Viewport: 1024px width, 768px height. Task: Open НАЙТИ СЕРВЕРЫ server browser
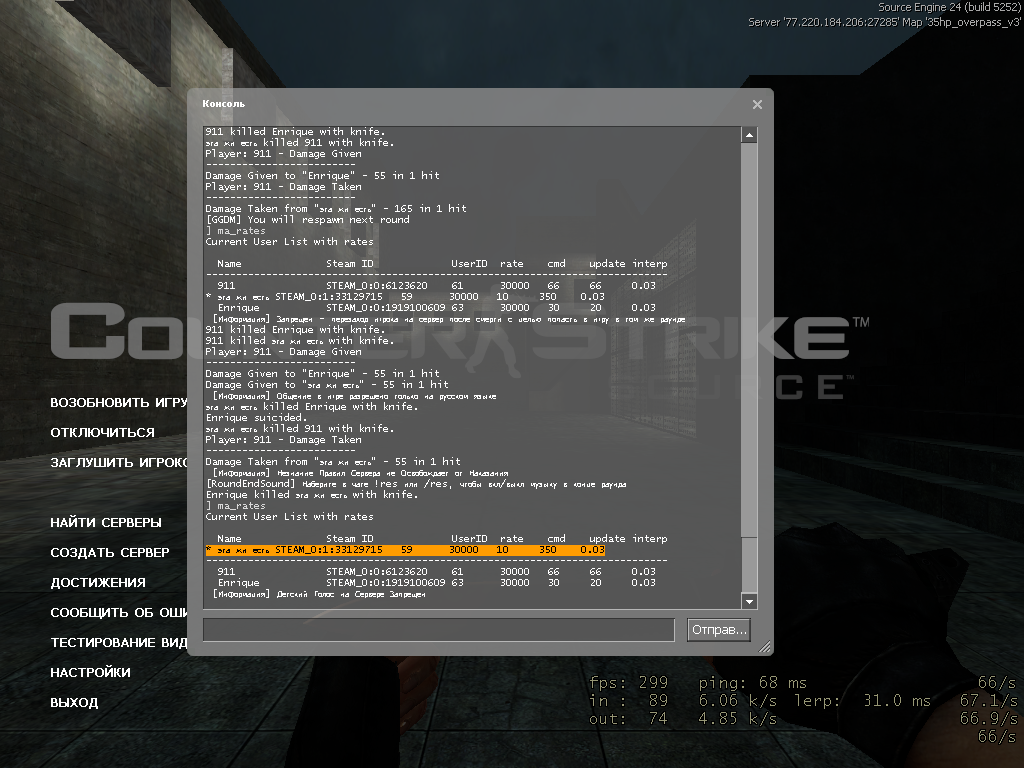[106, 522]
